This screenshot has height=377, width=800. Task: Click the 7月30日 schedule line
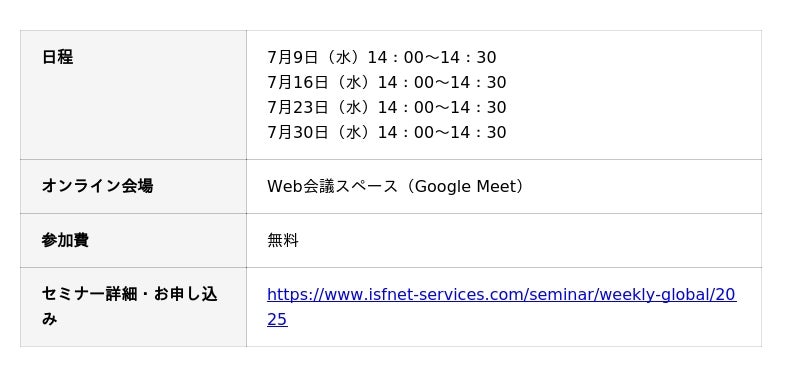click(386, 132)
